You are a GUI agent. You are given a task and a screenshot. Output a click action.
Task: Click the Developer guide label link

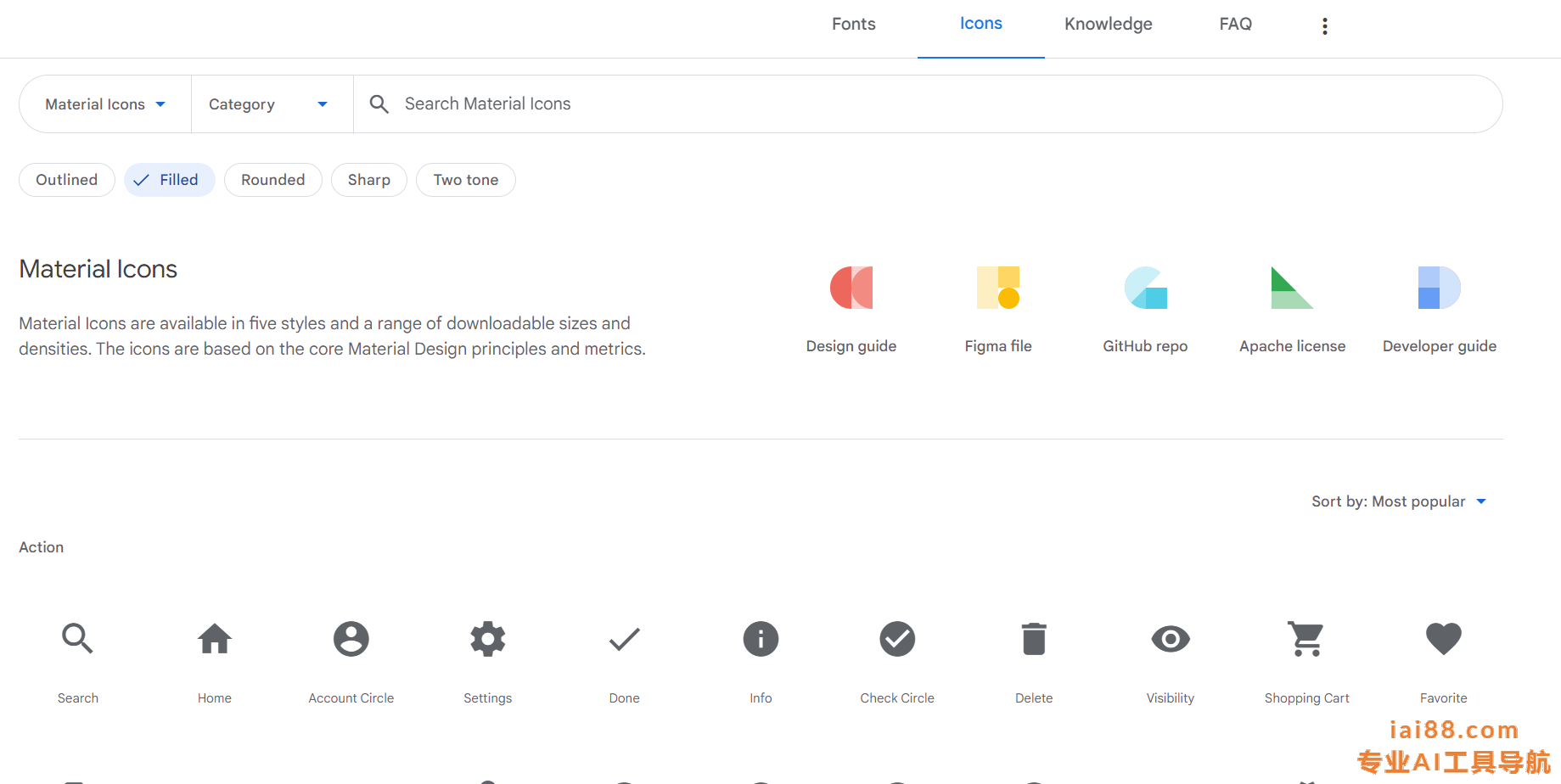click(x=1440, y=346)
